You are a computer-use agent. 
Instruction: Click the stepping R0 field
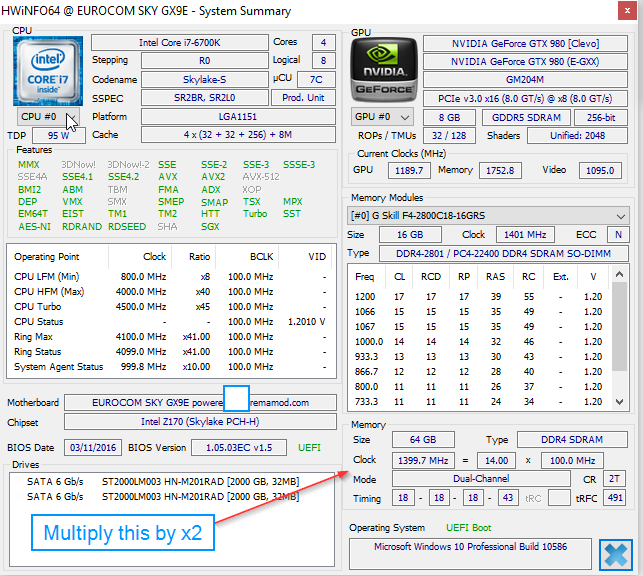(x=205, y=61)
